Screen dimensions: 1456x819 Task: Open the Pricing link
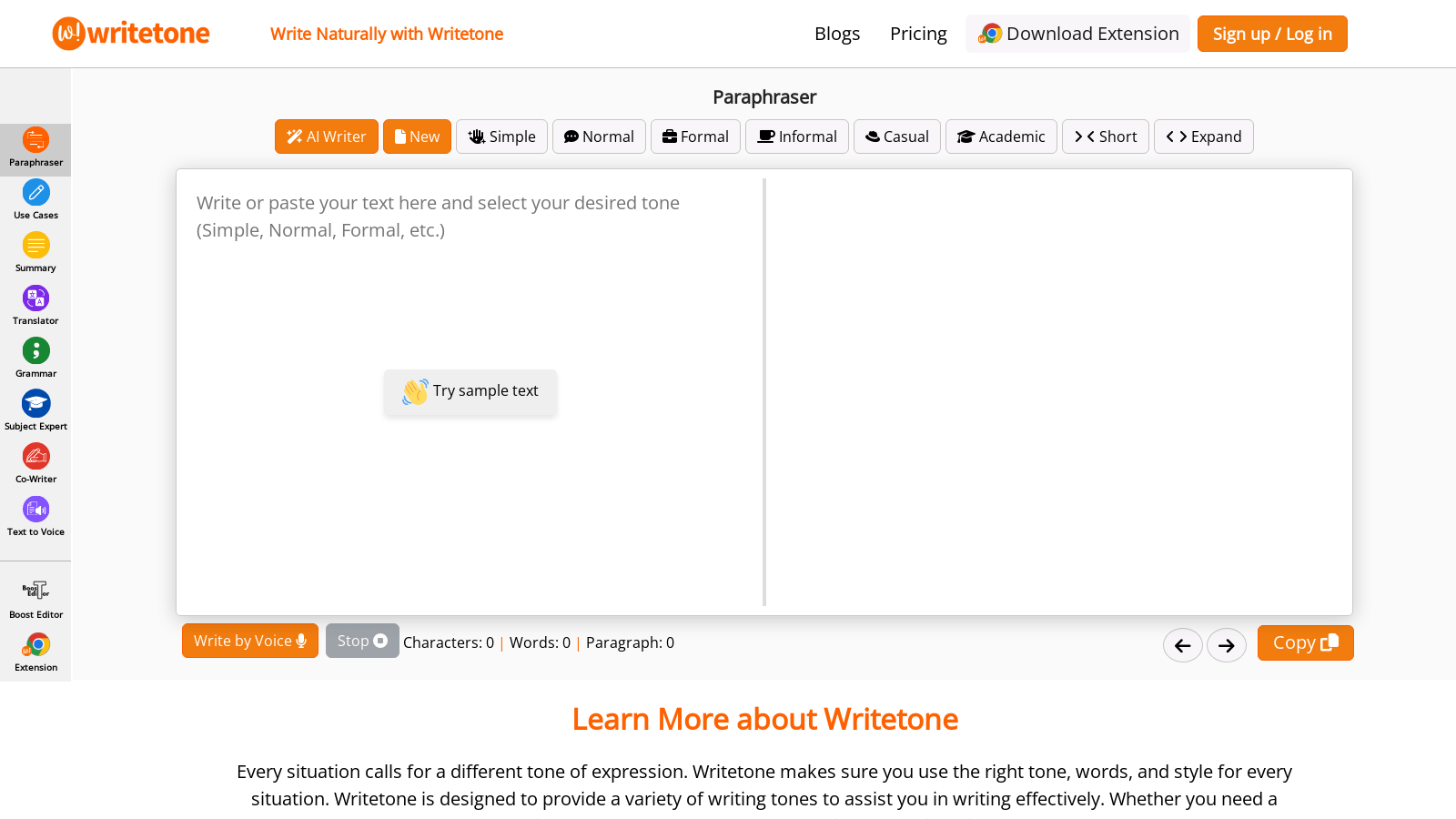point(918,34)
